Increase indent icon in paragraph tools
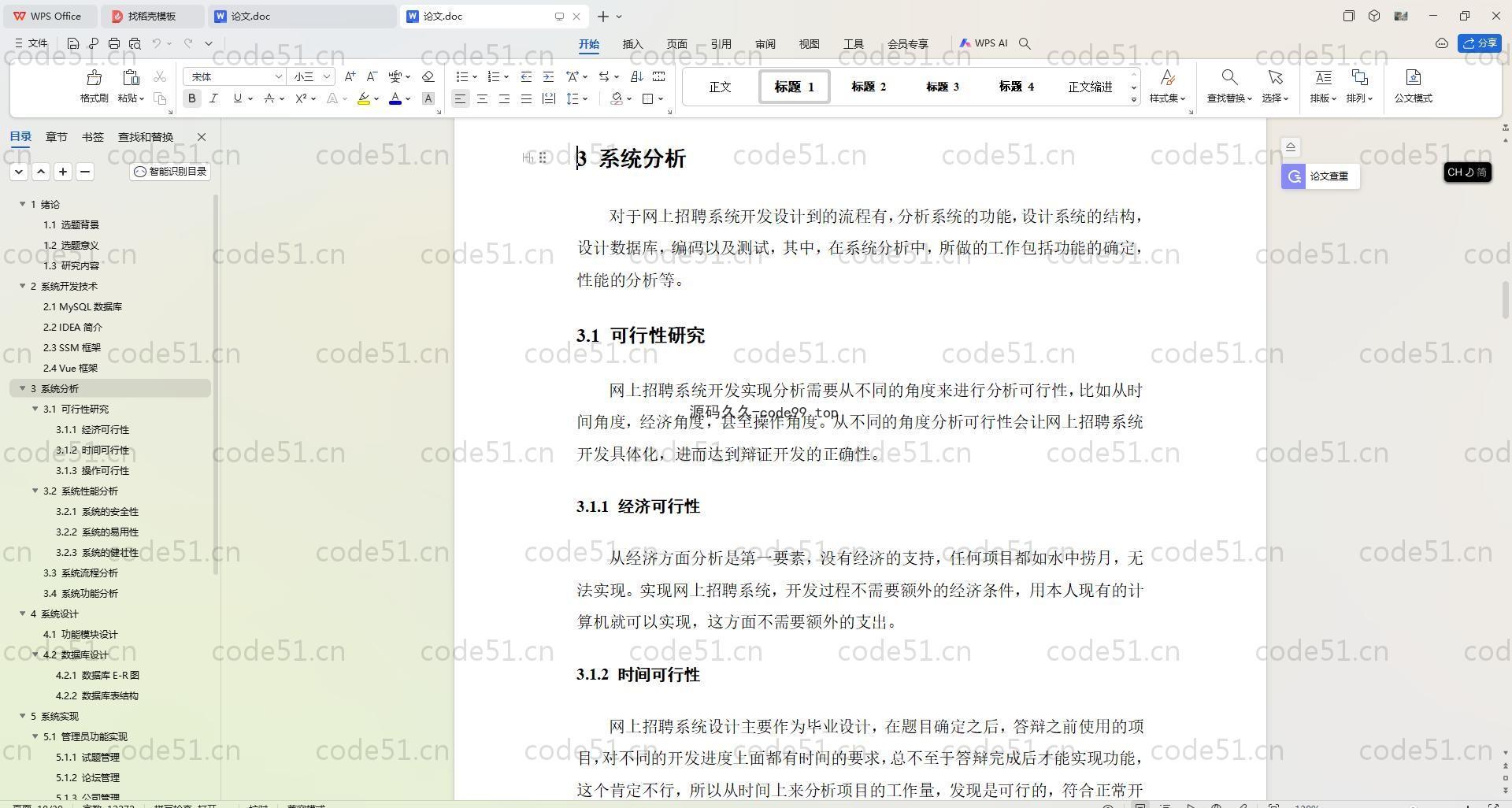The image size is (1512, 808). coord(548,76)
